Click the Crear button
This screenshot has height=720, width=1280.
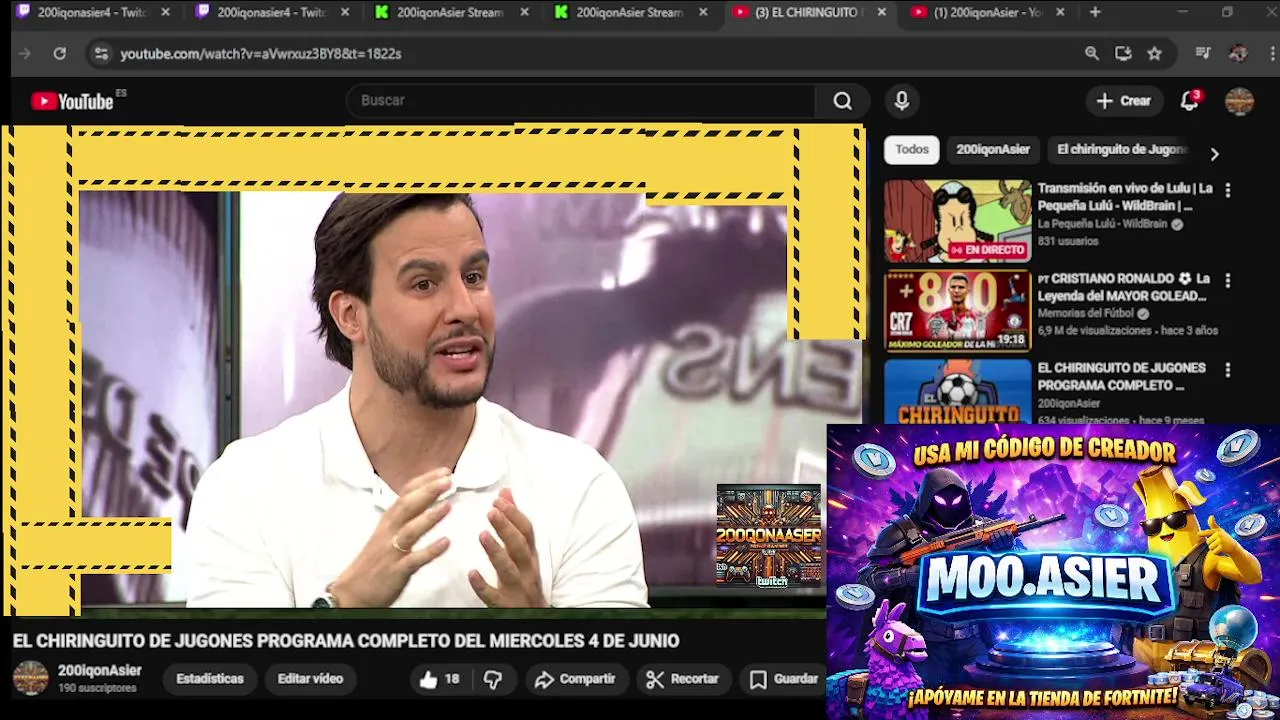[x=1124, y=101]
